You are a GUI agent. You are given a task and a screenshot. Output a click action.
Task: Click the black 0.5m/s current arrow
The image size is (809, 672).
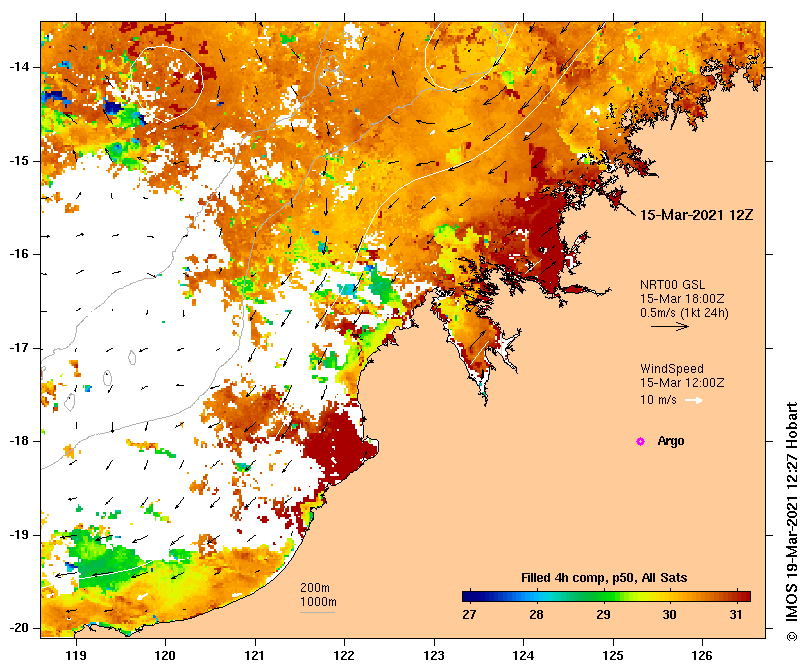pyautogui.click(x=670, y=326)
